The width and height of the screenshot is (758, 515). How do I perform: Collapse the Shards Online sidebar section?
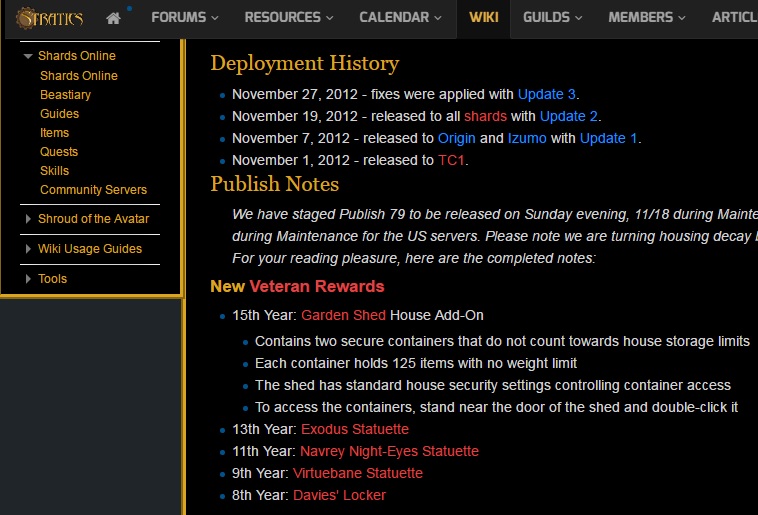tap(28, 56)
